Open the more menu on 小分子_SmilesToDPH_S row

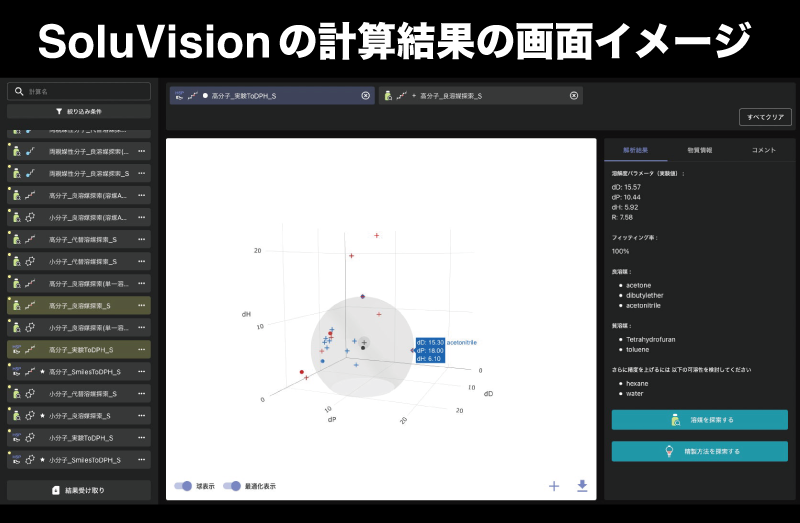[141, 460]
